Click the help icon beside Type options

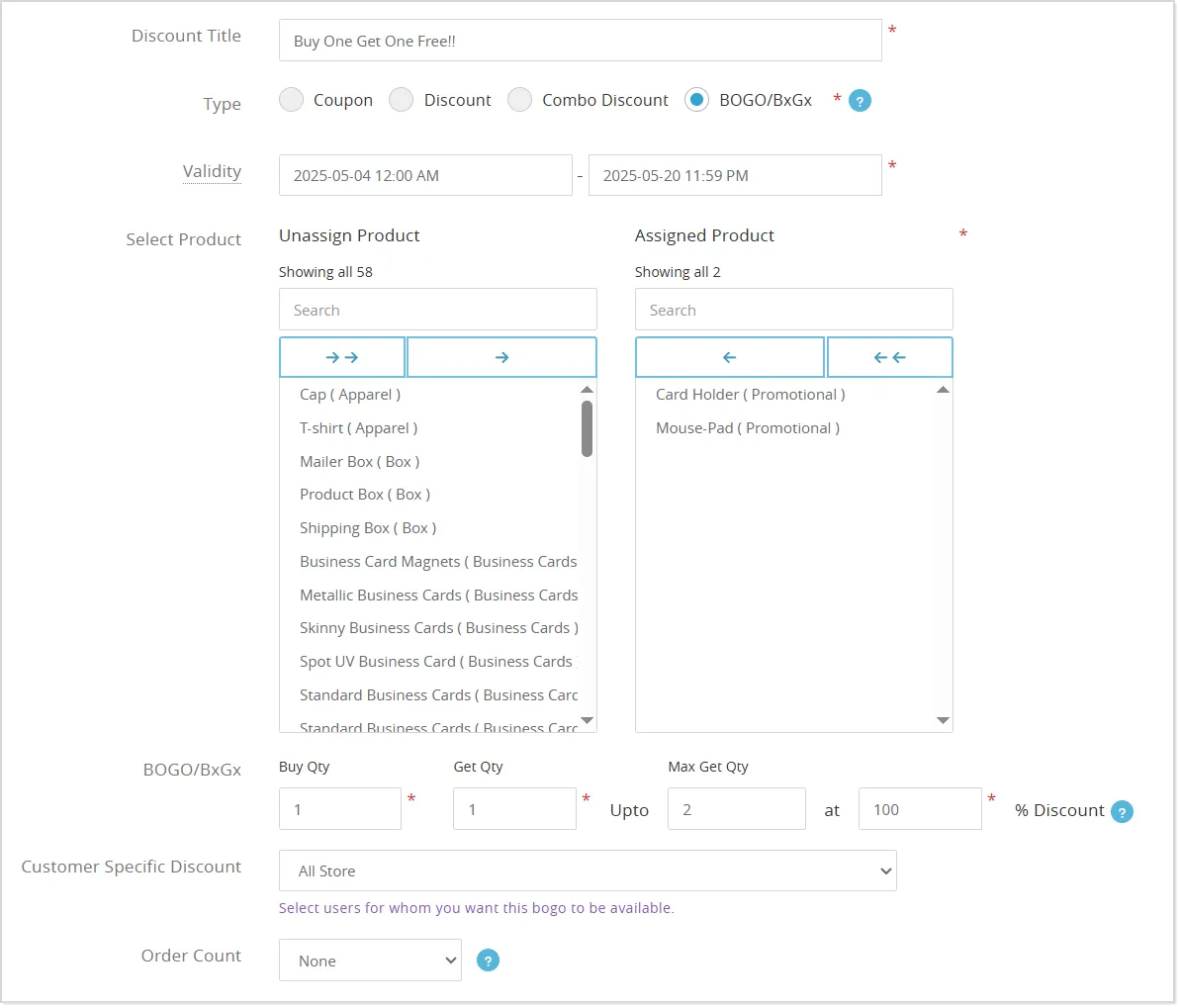coord(860,101)
